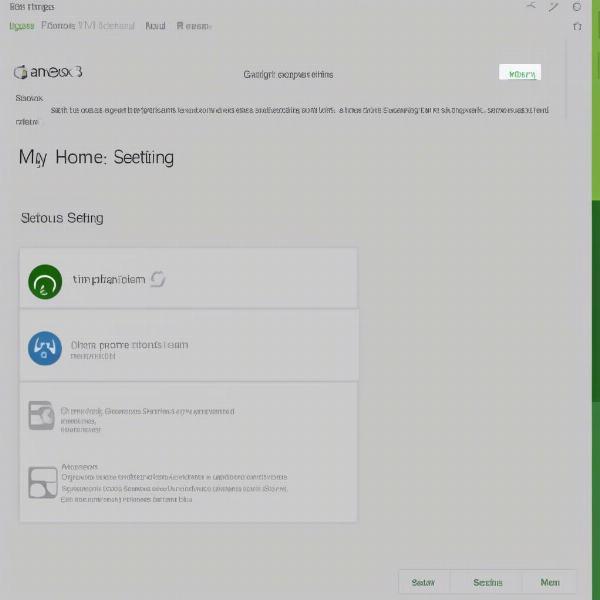600x600 pixels.
Task: Click the blue circular icon in second card
Action: 45,348
